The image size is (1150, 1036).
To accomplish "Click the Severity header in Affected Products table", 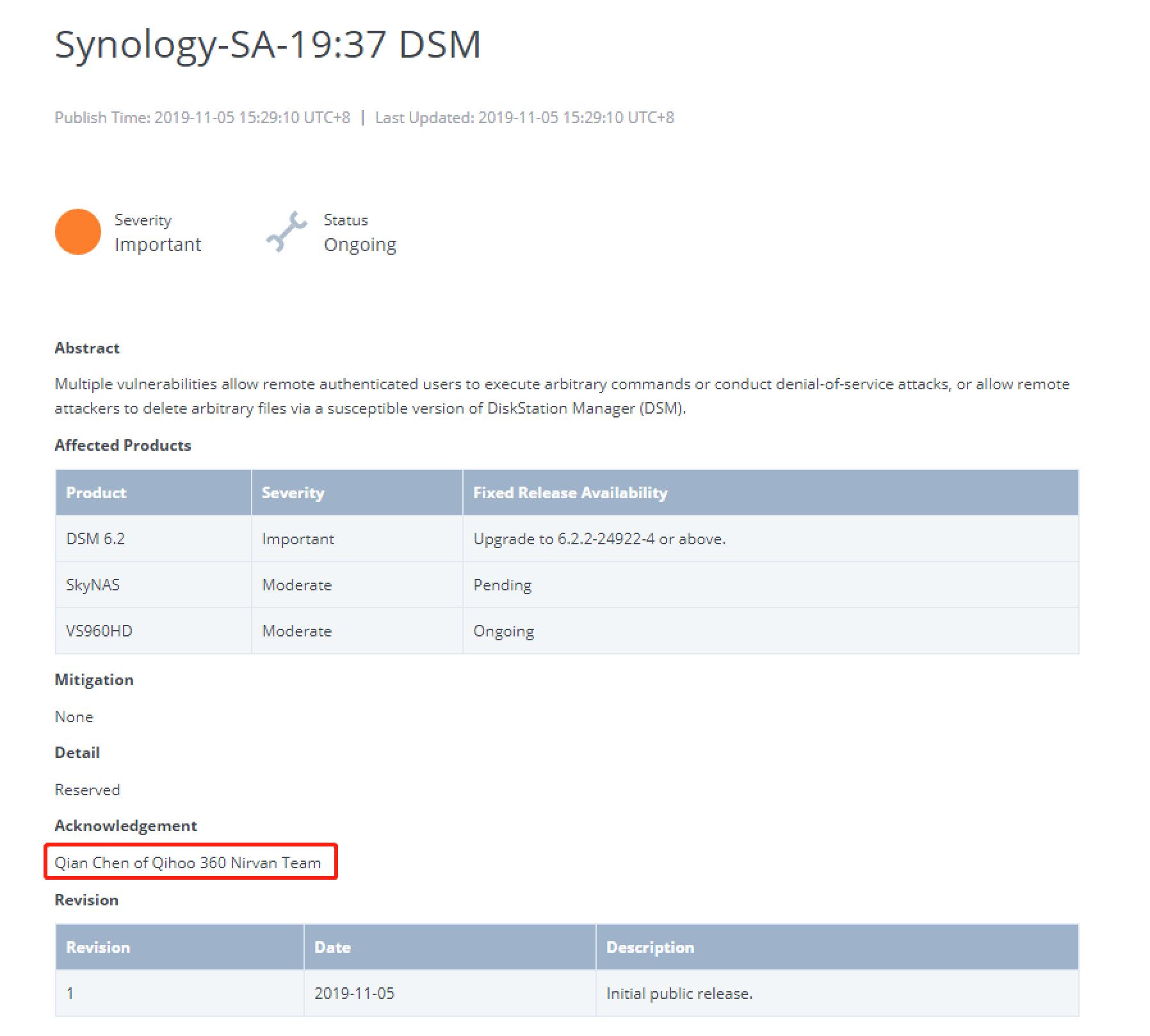I will click(293, 492).
